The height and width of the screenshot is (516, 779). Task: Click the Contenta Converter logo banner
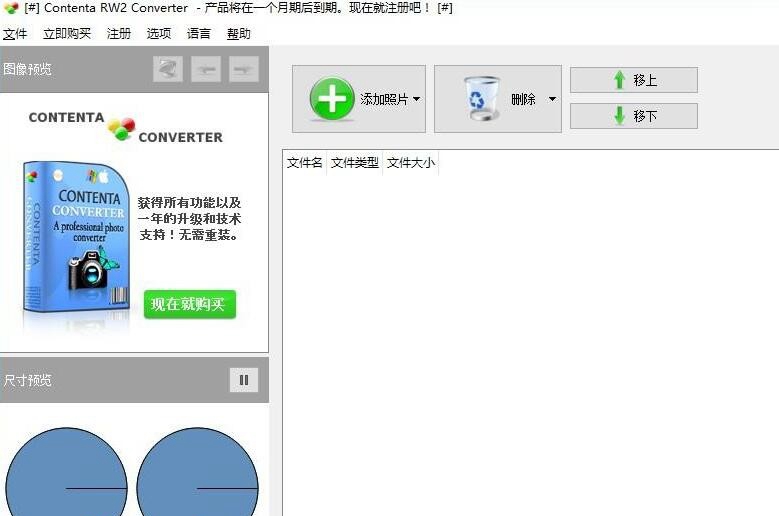[x=126, y=127]
